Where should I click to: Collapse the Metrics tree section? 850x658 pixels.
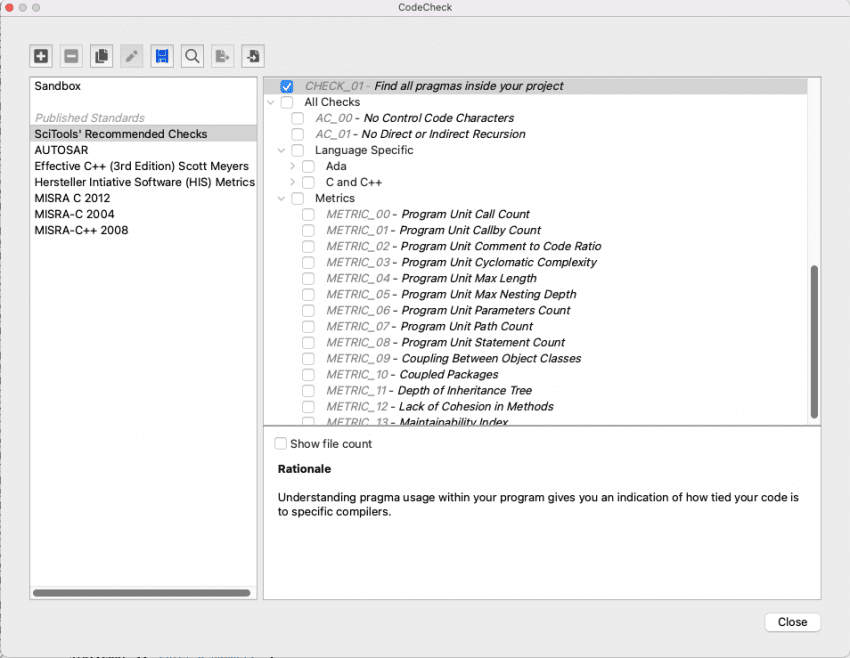coord(281,198)
